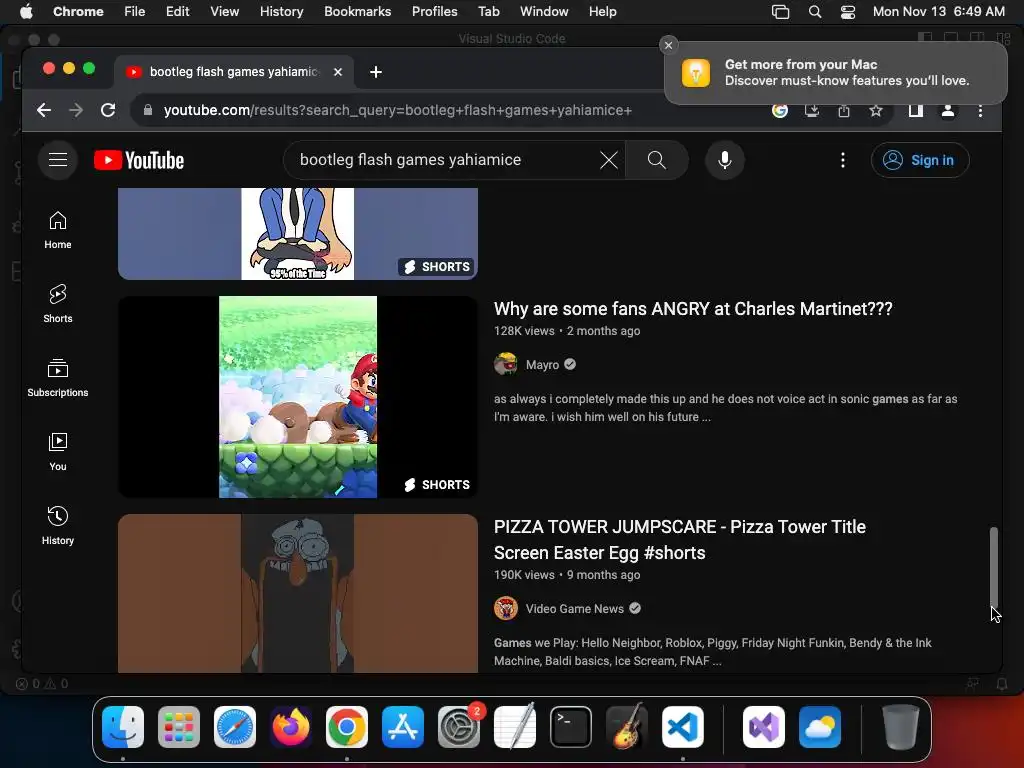Install app via address bar download icon
This screenshot has height=768, width=1024.
pos(812,110)
